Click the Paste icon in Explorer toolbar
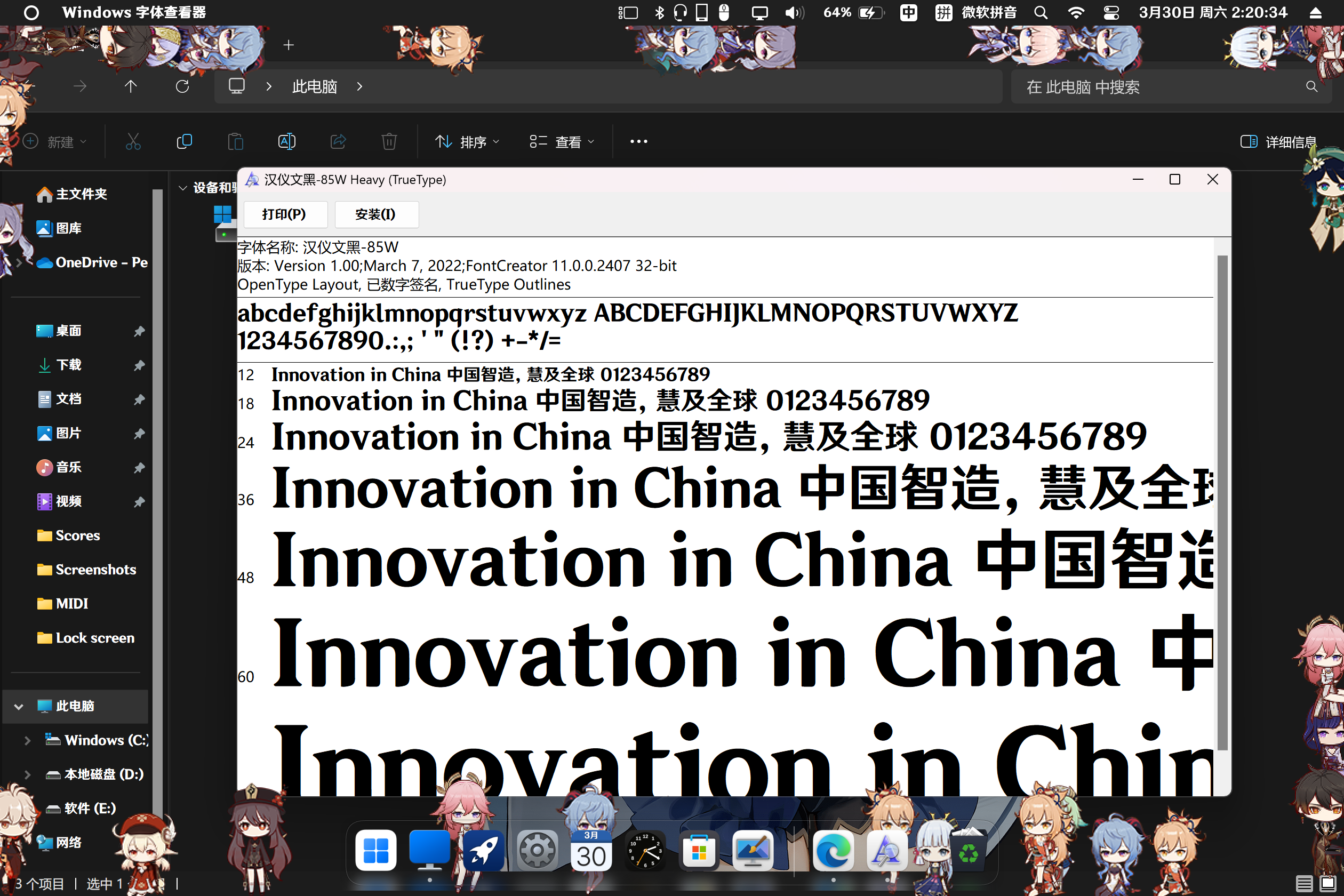This screenshot has width=1344, height=896. point(235,141)
